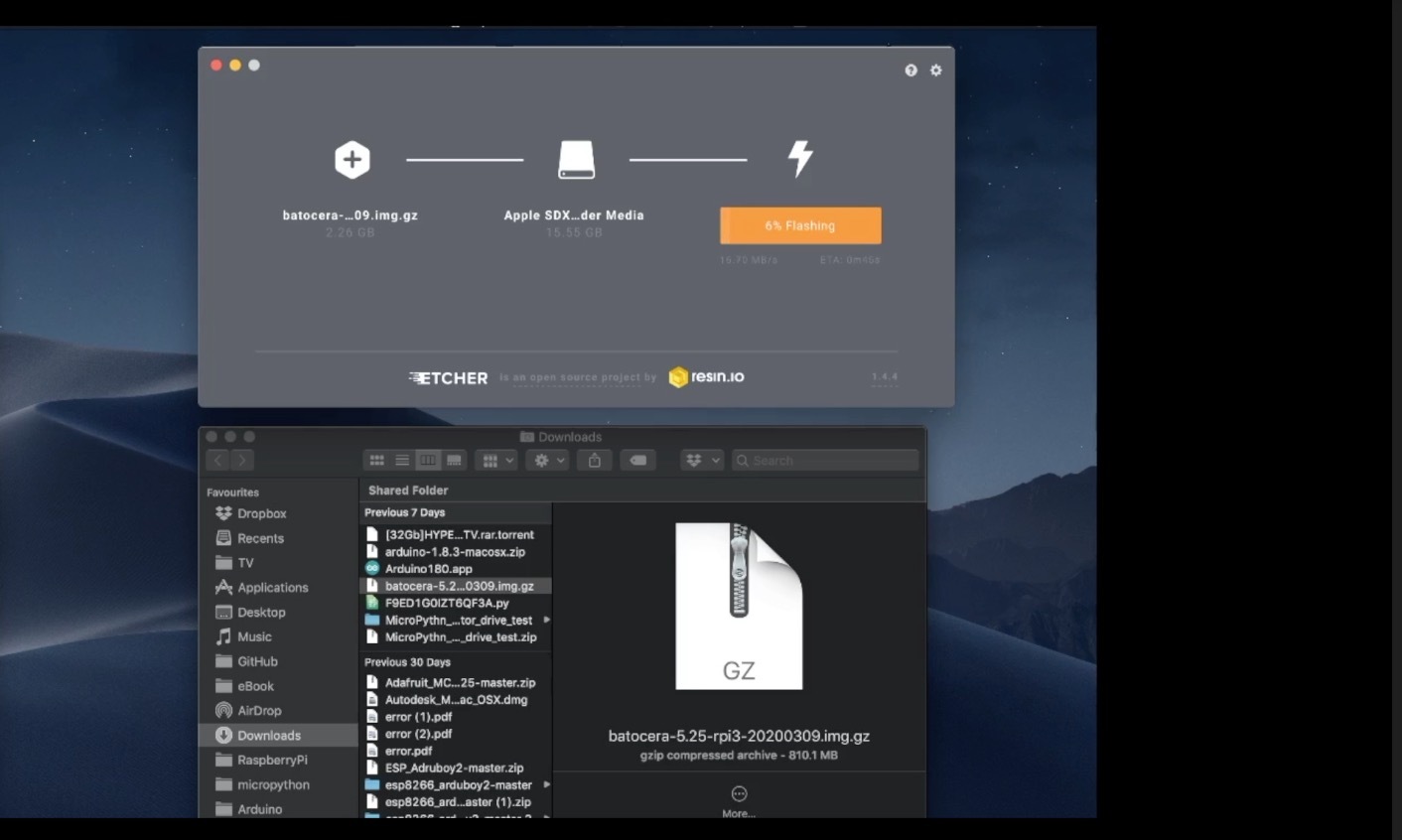Switch Finder to gallery view
The image size is (1402, 840).
tap(454, 461)
